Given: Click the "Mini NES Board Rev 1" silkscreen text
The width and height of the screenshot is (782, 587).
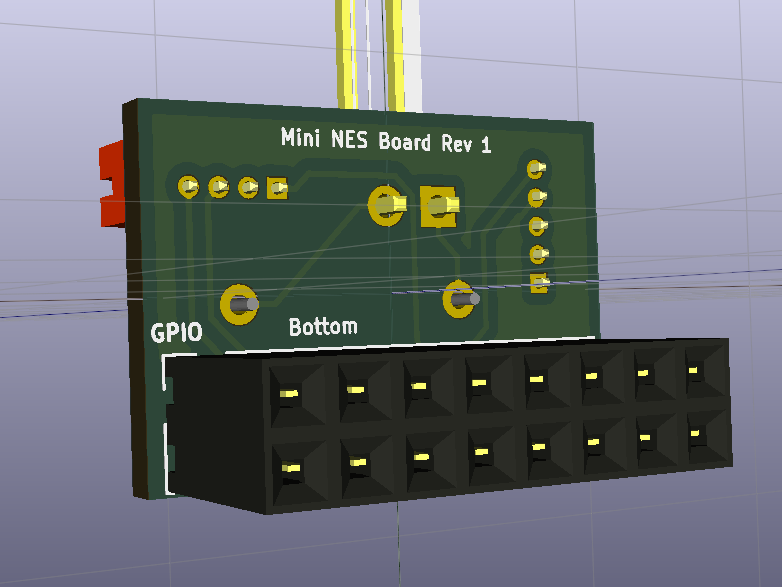Looking at the screenshot, I should coord(386,141).
